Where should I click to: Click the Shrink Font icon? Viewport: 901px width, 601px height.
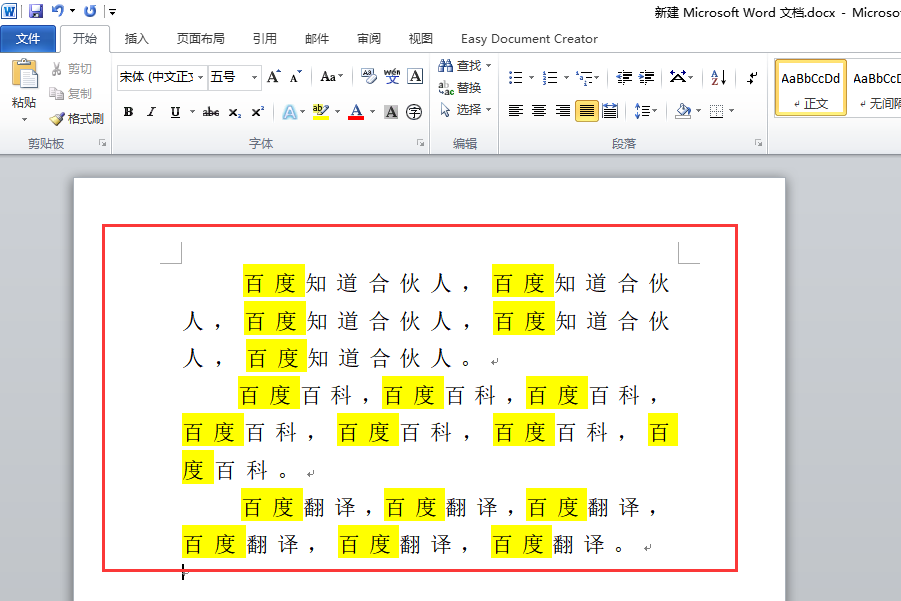(295, 76)
